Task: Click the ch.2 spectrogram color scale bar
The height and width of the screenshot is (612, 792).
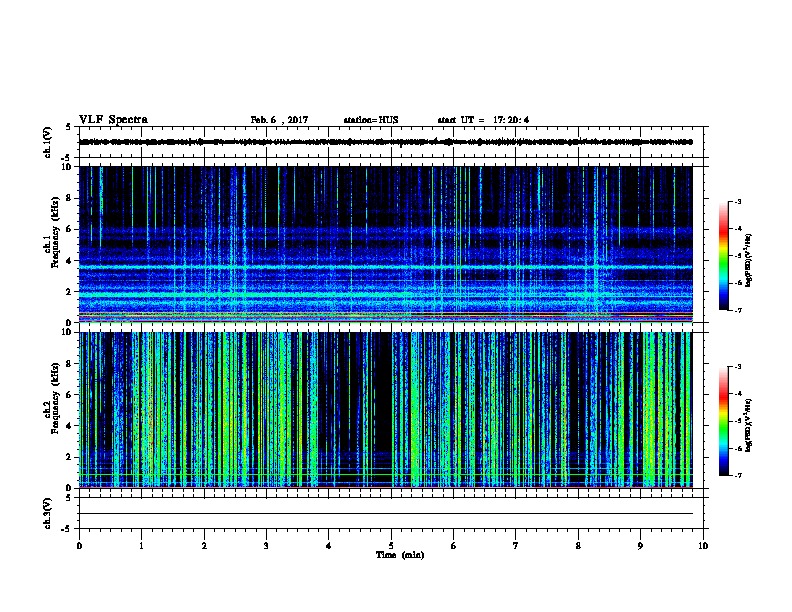Action: tap(723, 421)
